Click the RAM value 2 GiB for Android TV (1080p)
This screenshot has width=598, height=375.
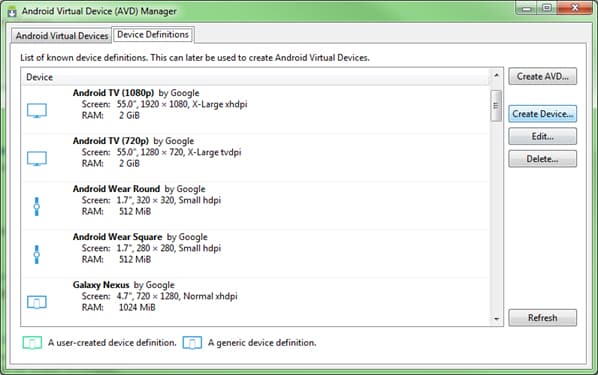tap(129, 116)
